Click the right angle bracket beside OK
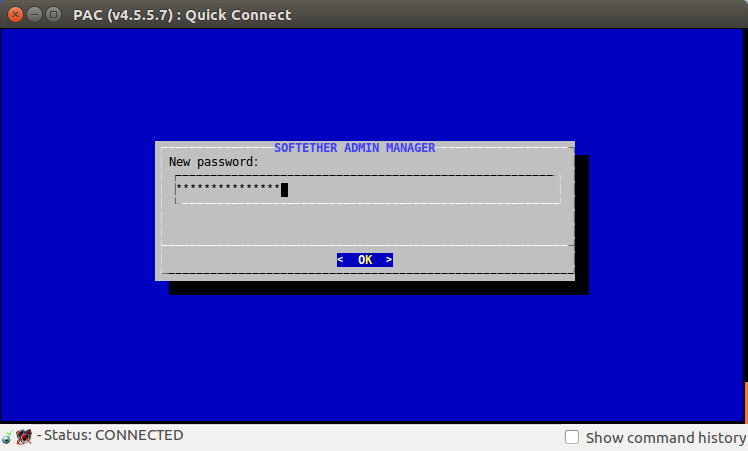The image size is (748, 451). click(389, 260)
